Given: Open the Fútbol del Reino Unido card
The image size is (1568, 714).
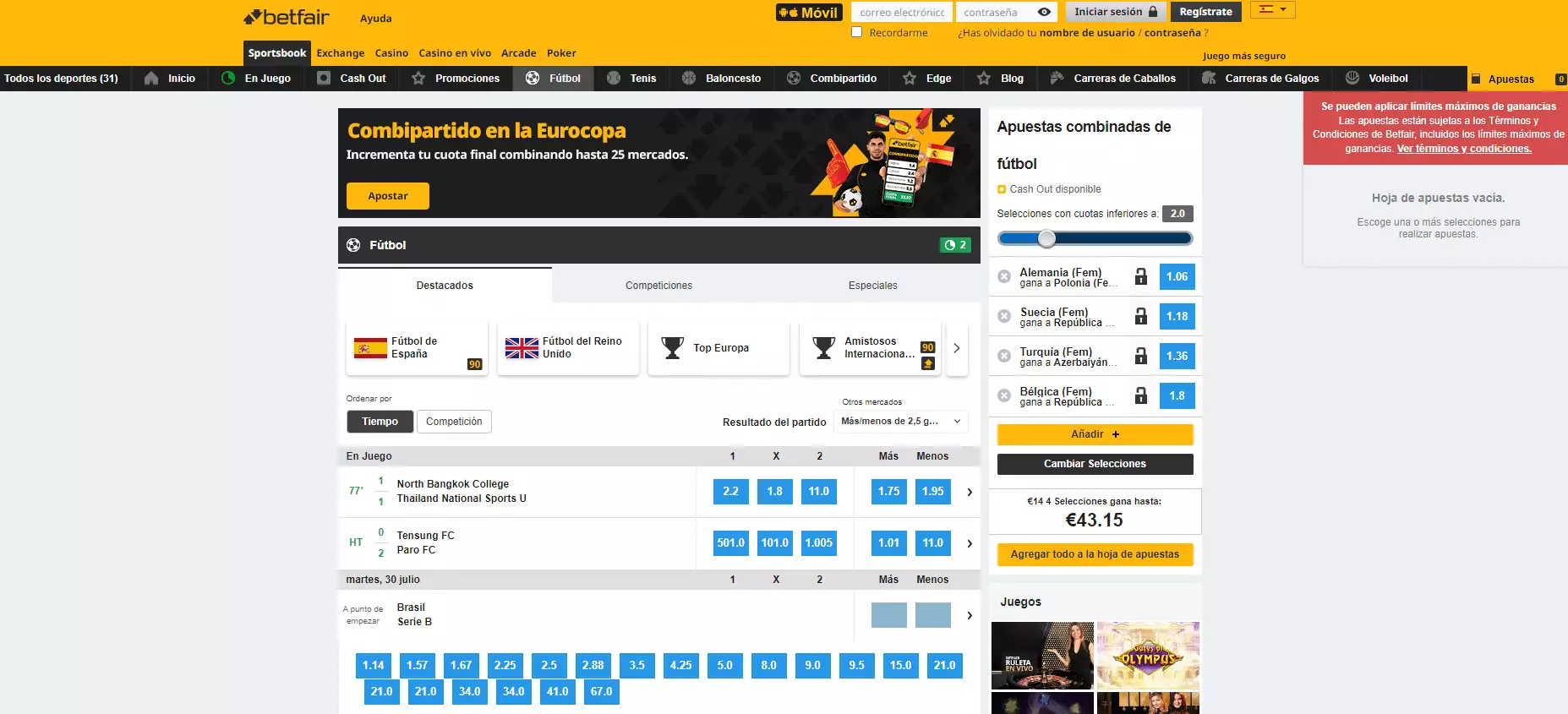Looking at the screenshot, I should (568, 348).
